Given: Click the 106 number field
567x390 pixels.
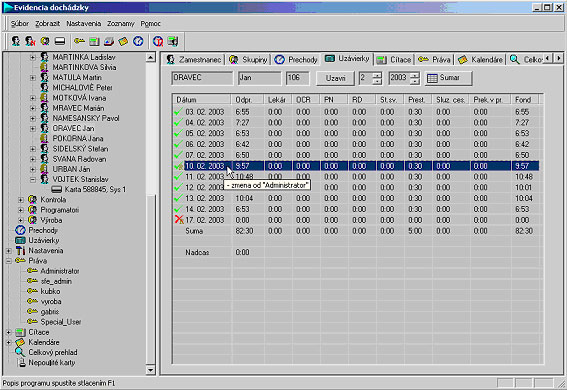Looking at the screenshot, I should pos(298,78).
